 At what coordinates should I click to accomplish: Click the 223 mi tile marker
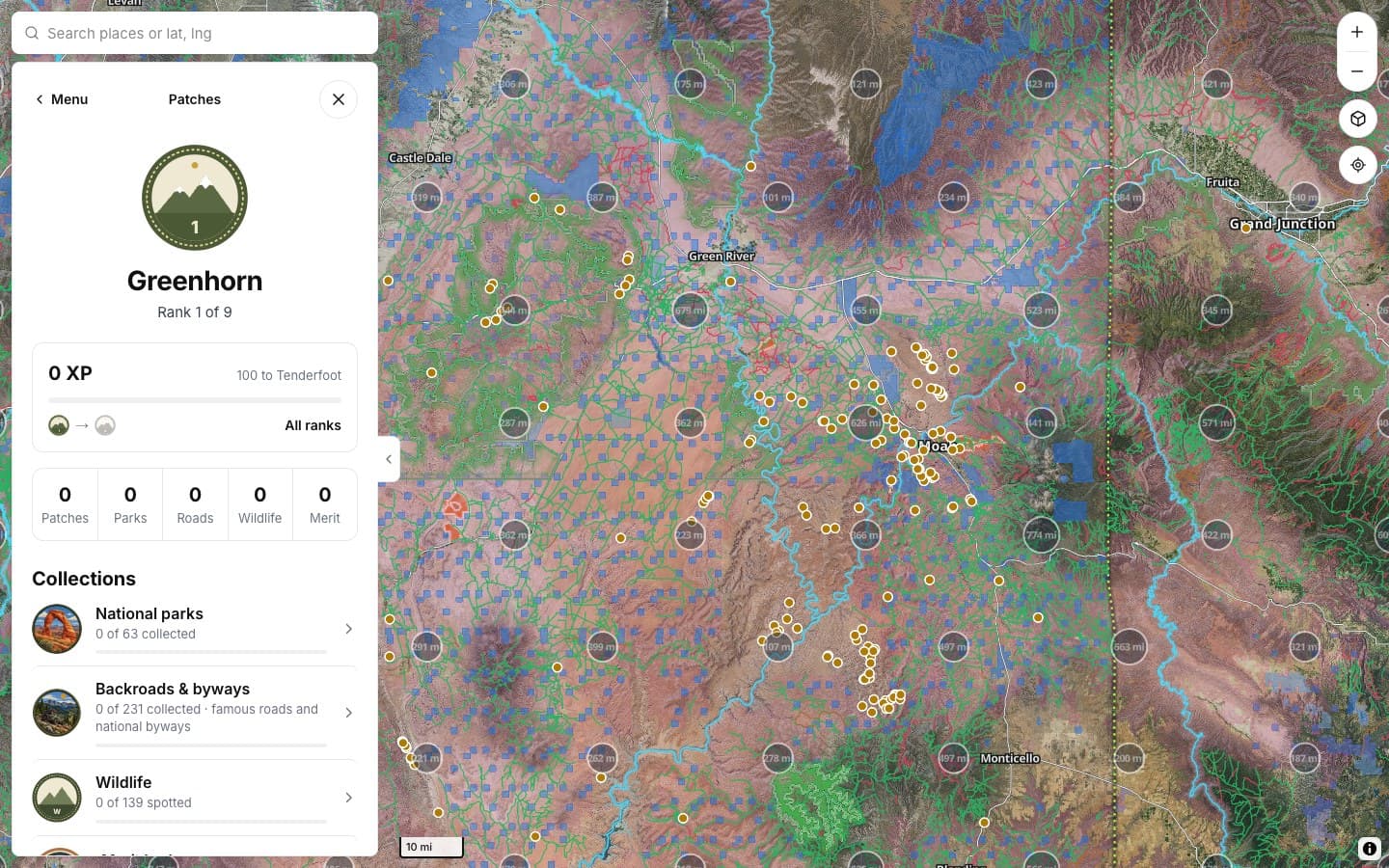click(x=690, y=535)
